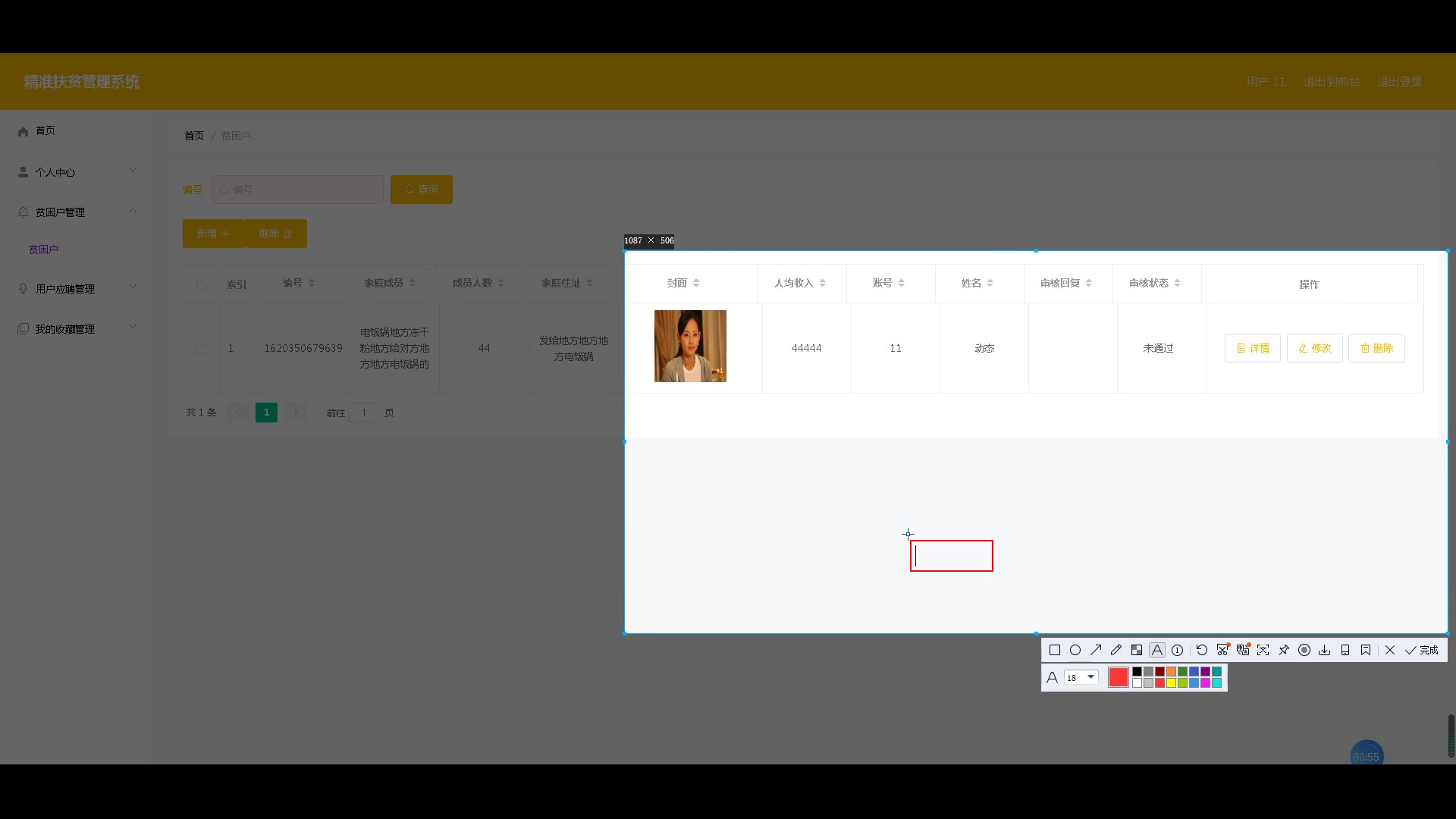Open the font size 18 dropdown
The height and width of the screenshot is (819, 1456).
point(1081,677)
